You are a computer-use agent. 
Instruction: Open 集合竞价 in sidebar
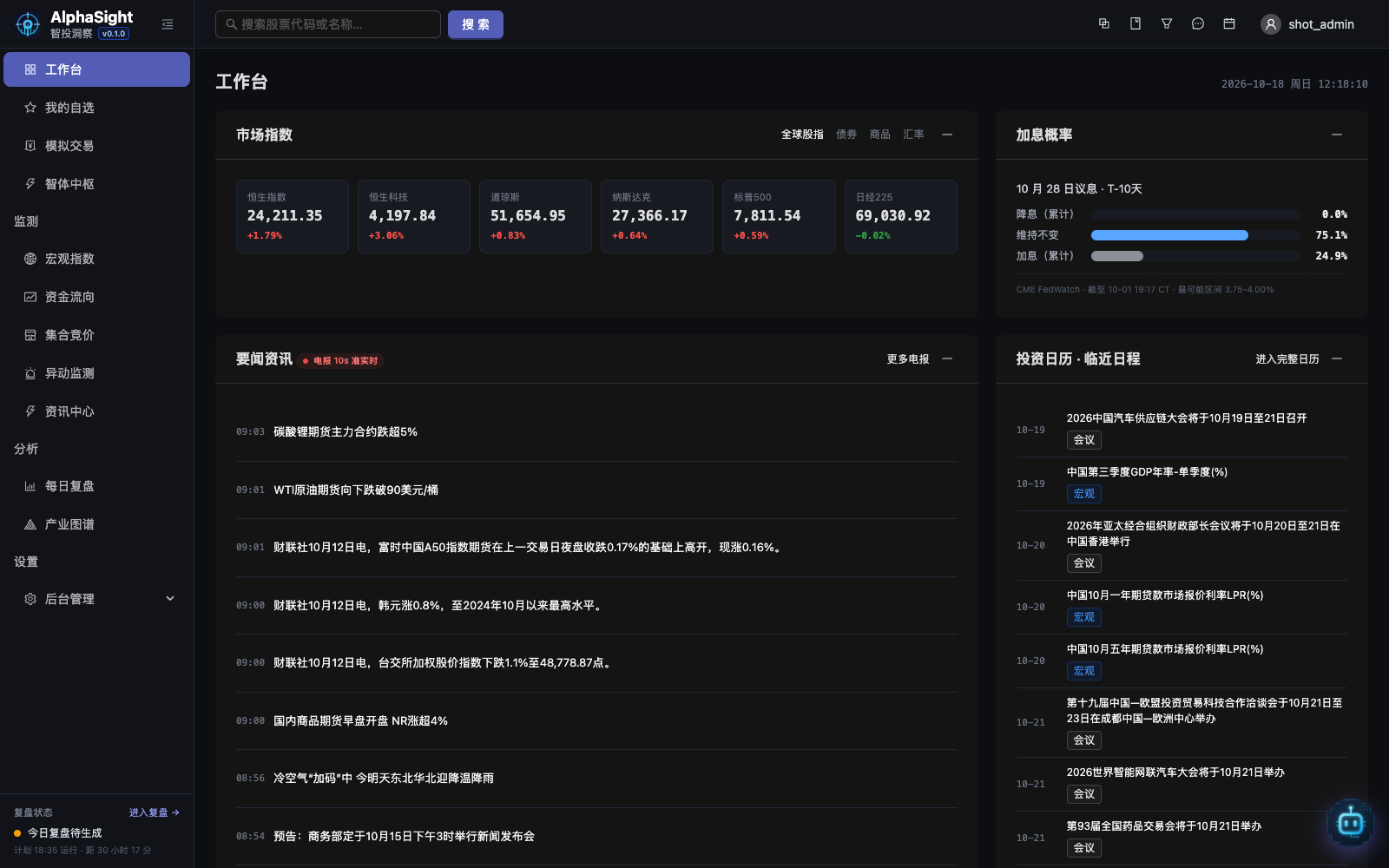coord(96,335)
